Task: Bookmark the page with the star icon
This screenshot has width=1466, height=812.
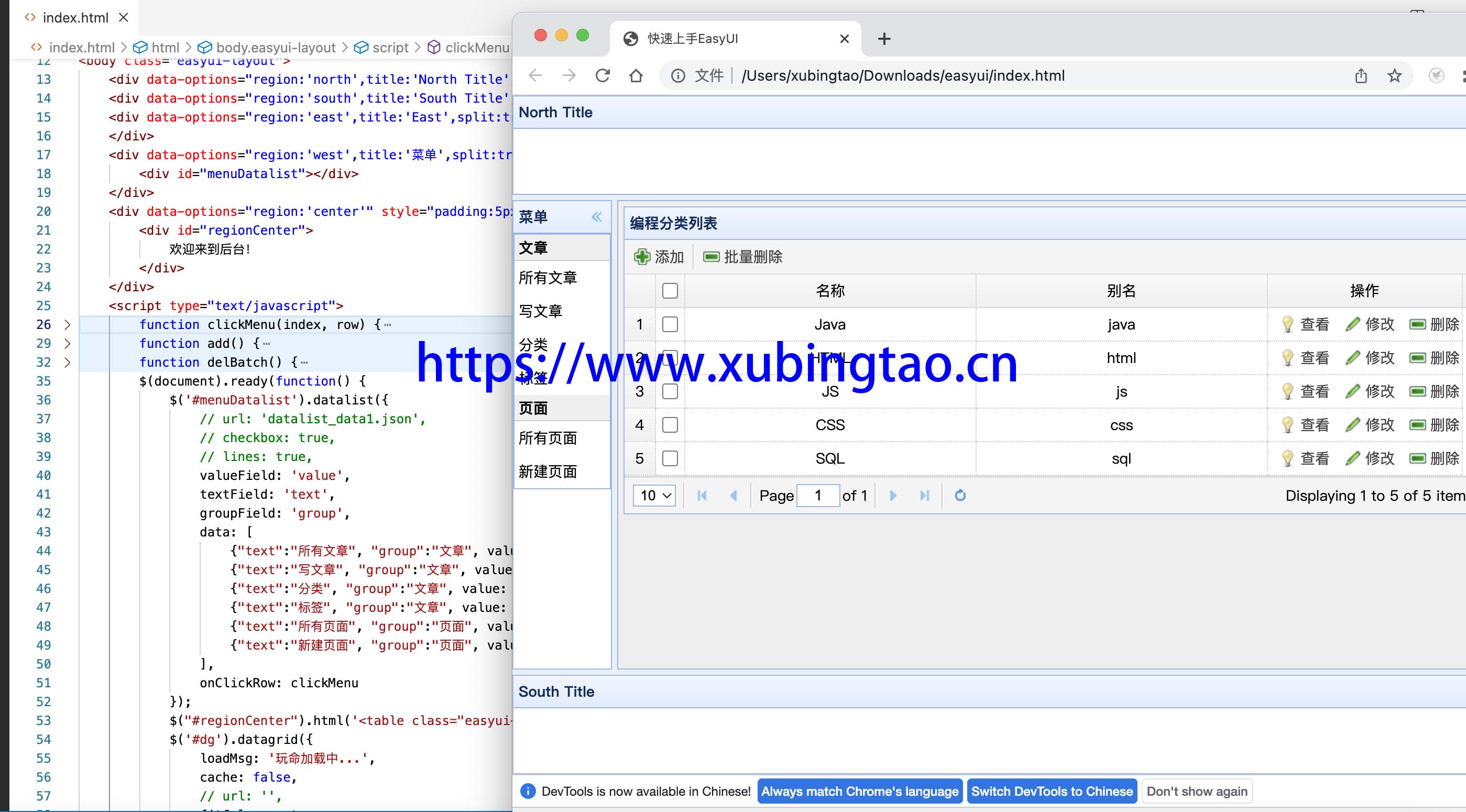Action: tap(1394, 75)
